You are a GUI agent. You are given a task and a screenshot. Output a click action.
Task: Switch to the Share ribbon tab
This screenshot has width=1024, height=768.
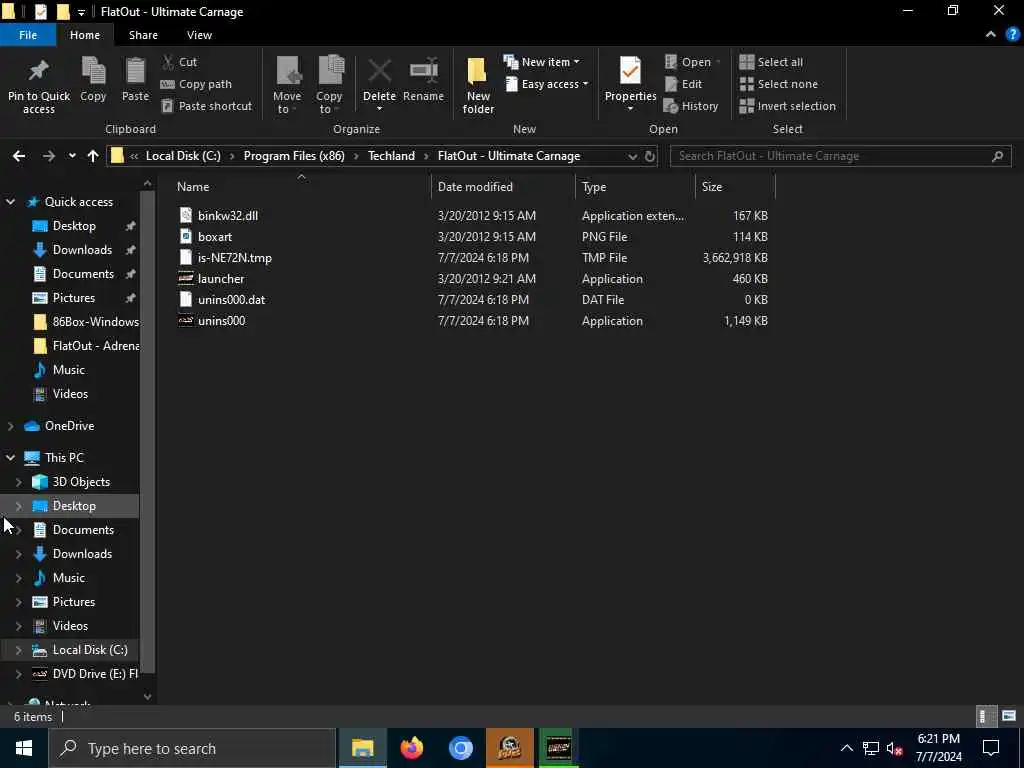click(x=143, y=35)
